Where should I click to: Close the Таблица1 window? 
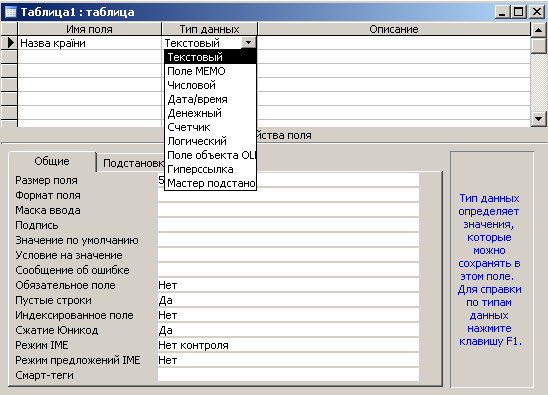[536, 12]
